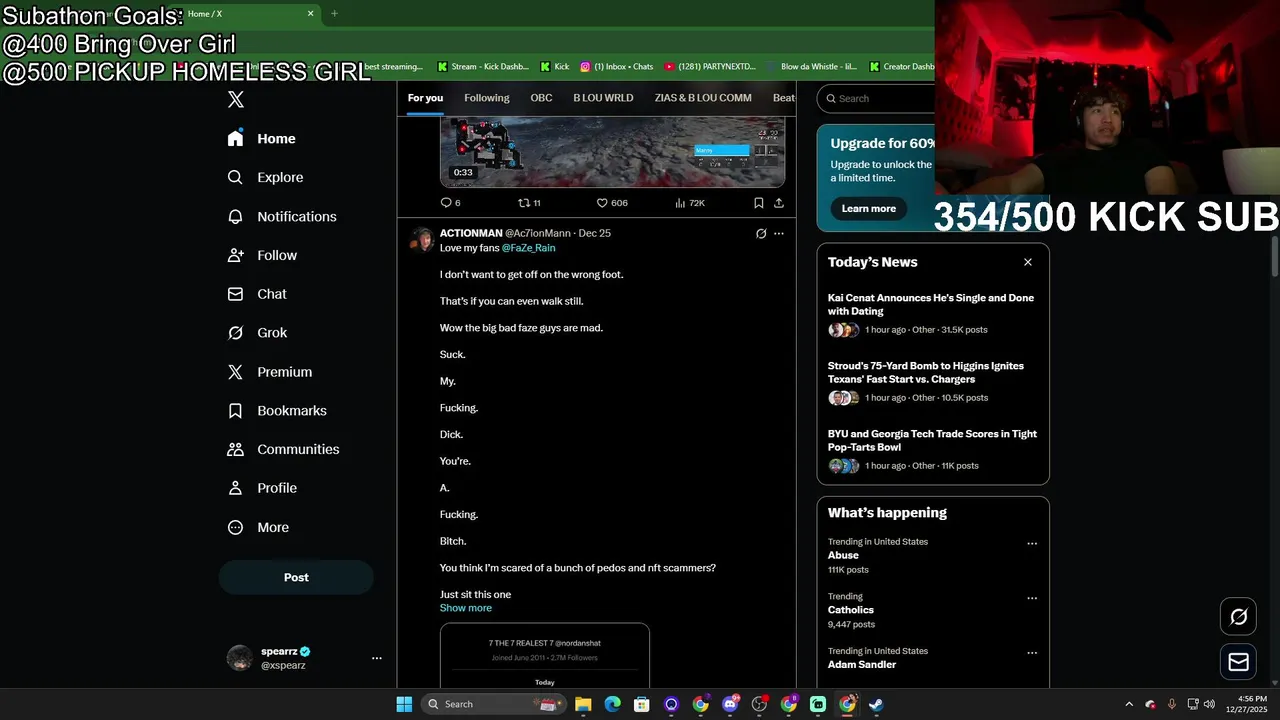Open Chat in the X sidebar
The height and width of the screenshot is (720, 1280).
pos(257,294)
